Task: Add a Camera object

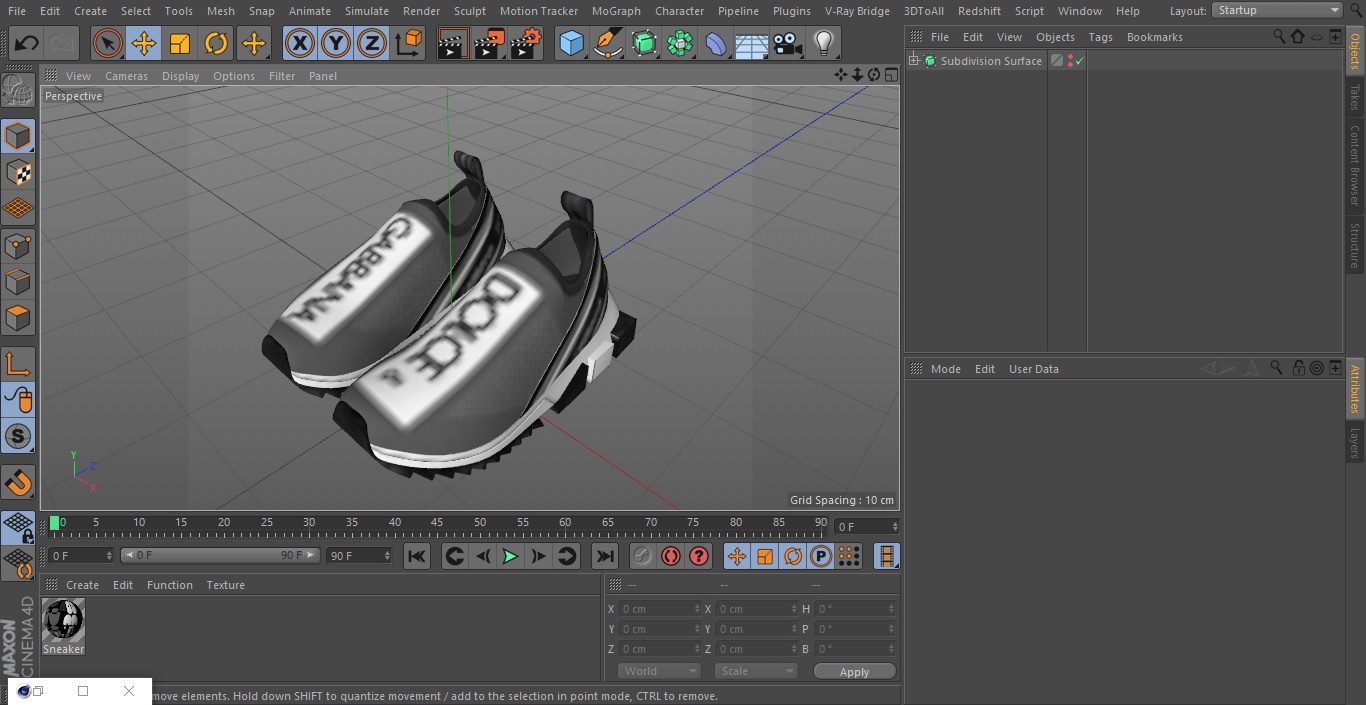Action: (x=788, y=43)
